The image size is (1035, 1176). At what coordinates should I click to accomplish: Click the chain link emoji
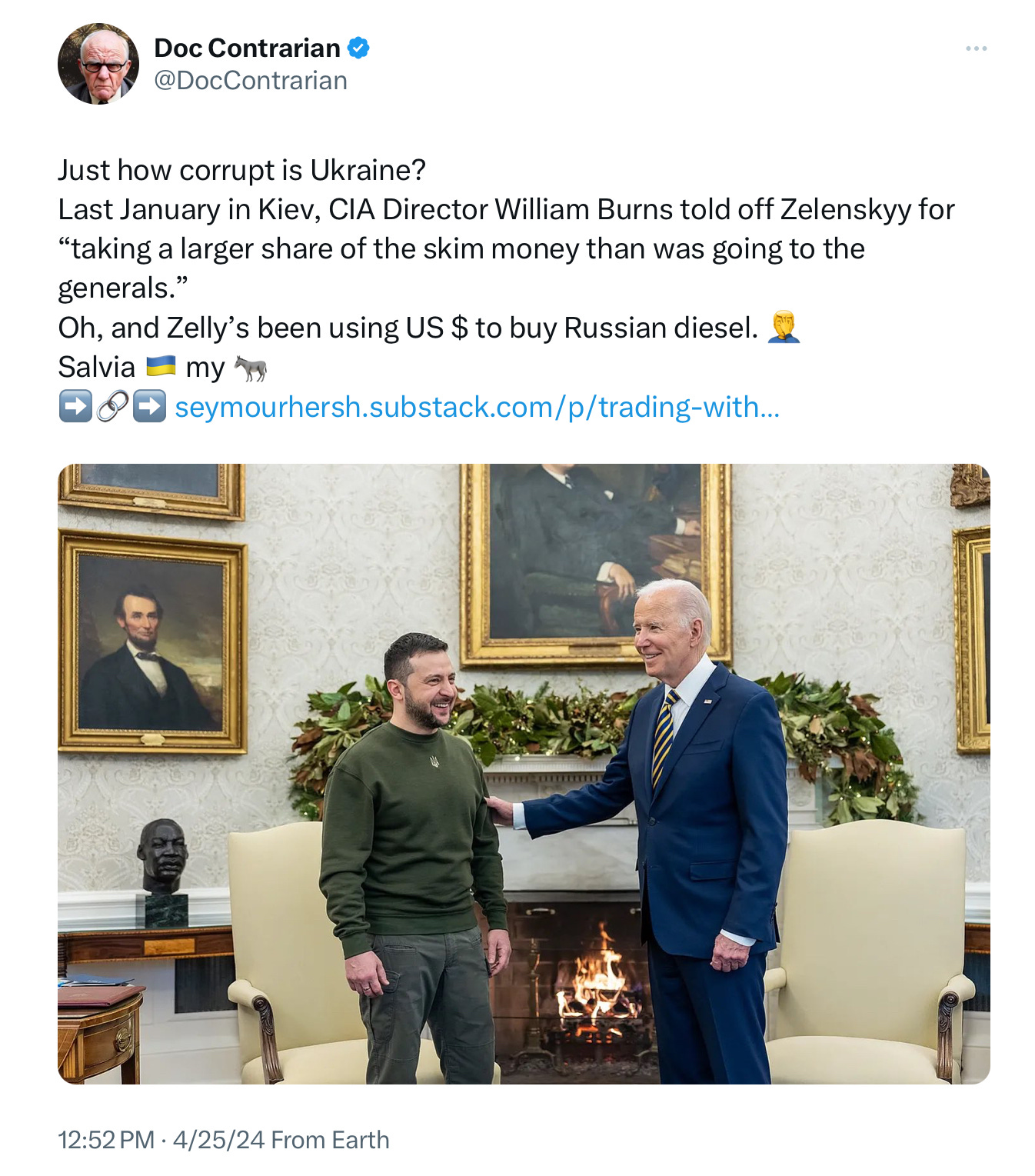112,406
